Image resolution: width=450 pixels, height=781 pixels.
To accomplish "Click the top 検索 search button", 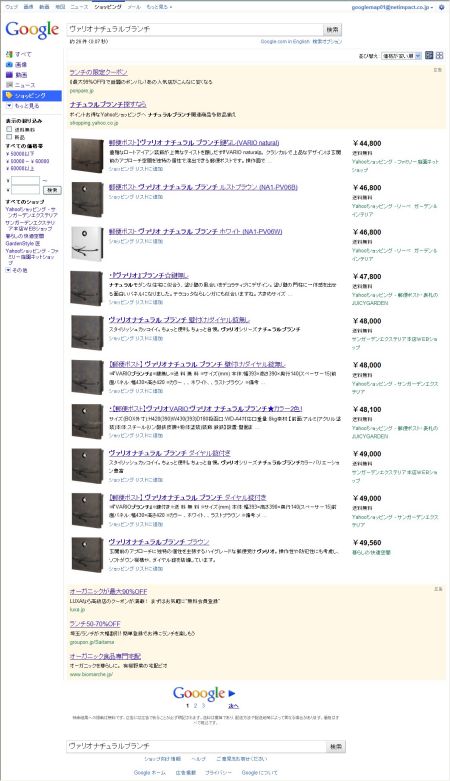I will pos(332,29).
